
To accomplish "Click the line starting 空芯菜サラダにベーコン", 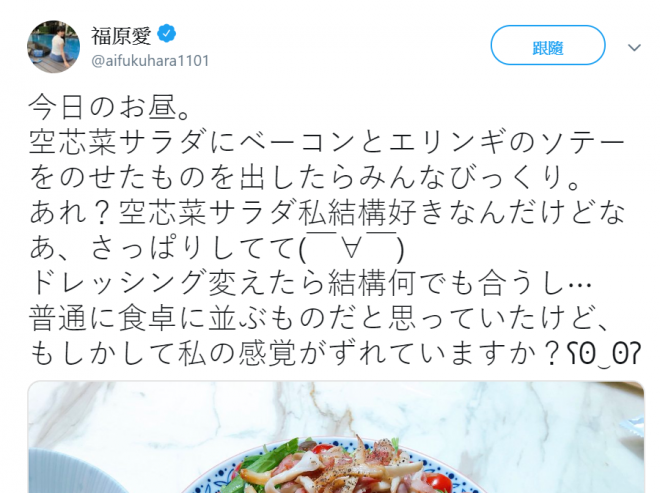I will pos(326,143).
